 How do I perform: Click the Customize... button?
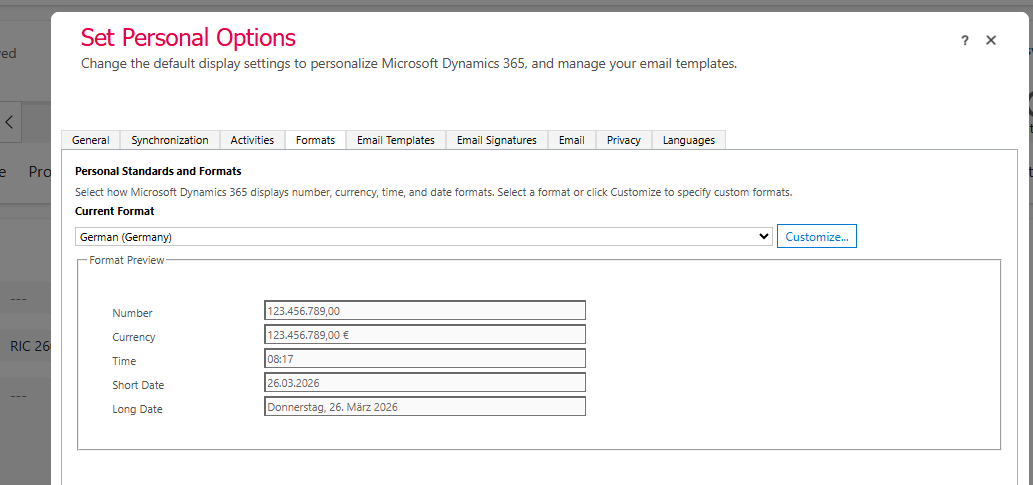click(x=817, y=237)
